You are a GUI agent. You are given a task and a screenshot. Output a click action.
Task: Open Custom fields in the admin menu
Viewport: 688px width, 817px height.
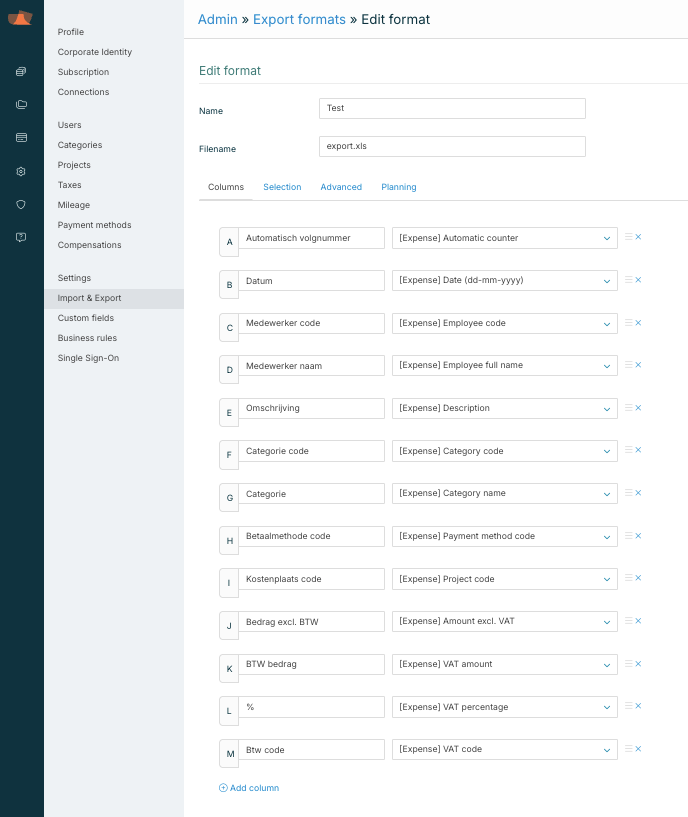(86, 318)
